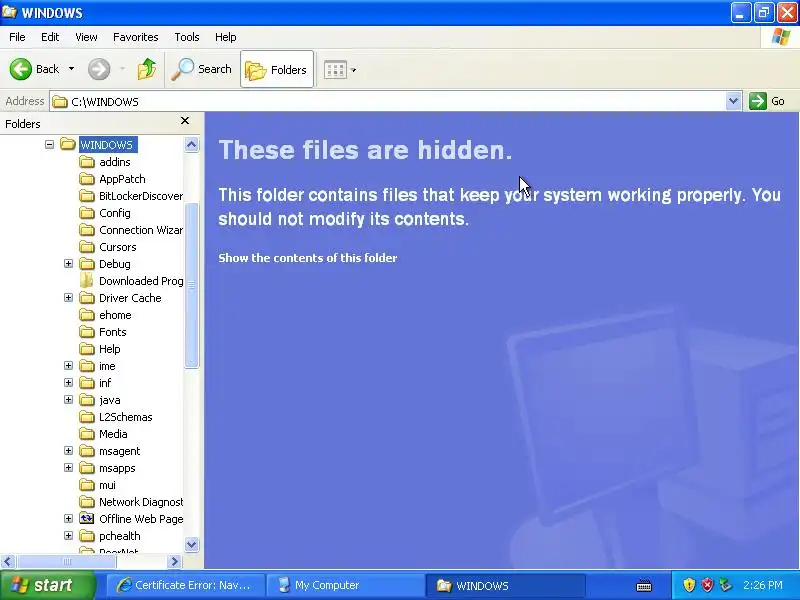
Task: Select the Config folder icon
Action: [x=87, y=213]
